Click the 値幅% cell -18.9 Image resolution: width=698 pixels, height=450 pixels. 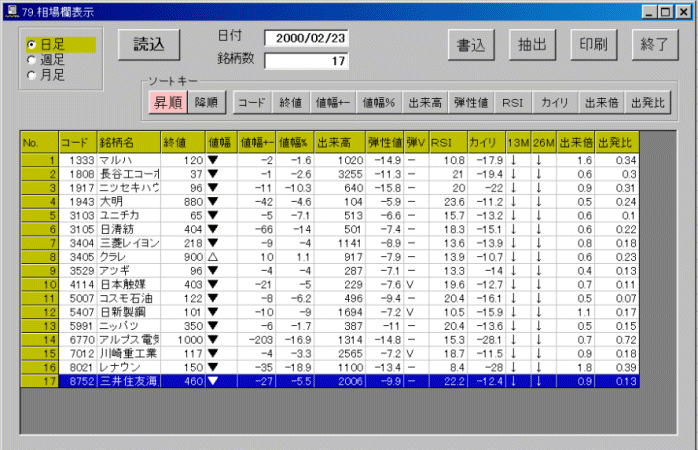point(295,367)
